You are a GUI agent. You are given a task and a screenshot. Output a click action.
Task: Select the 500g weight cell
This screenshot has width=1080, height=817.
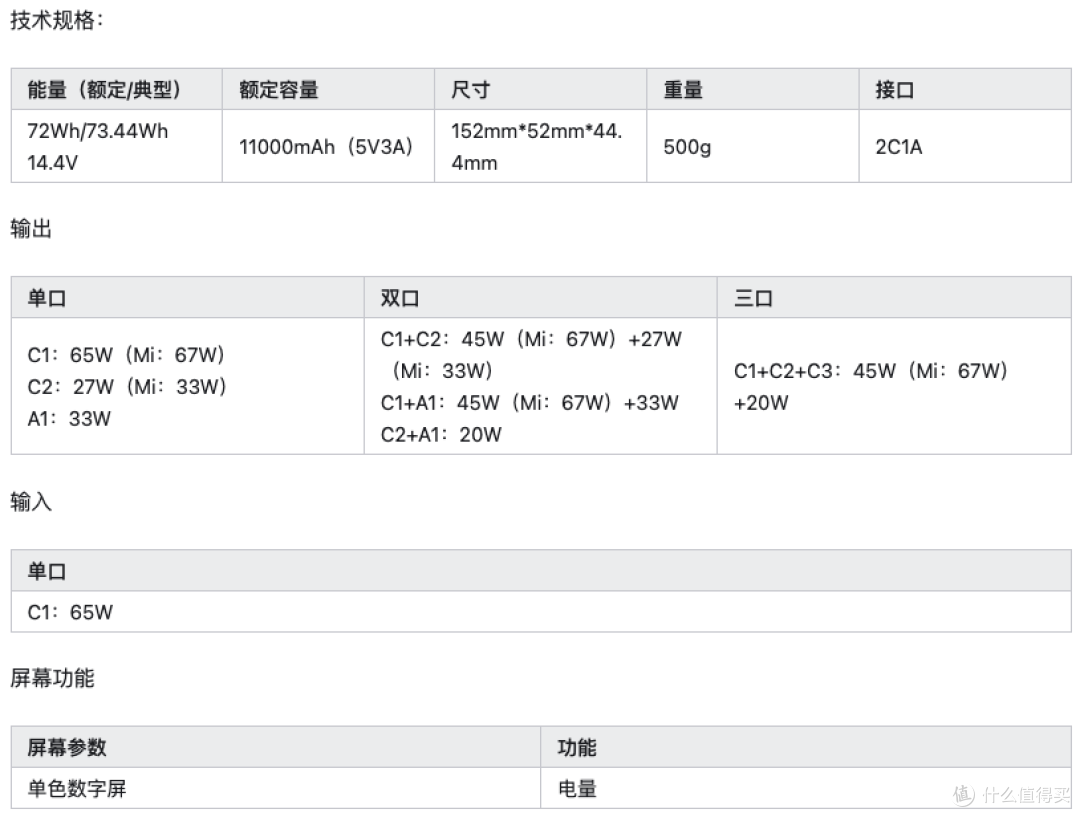pos(753,146)
